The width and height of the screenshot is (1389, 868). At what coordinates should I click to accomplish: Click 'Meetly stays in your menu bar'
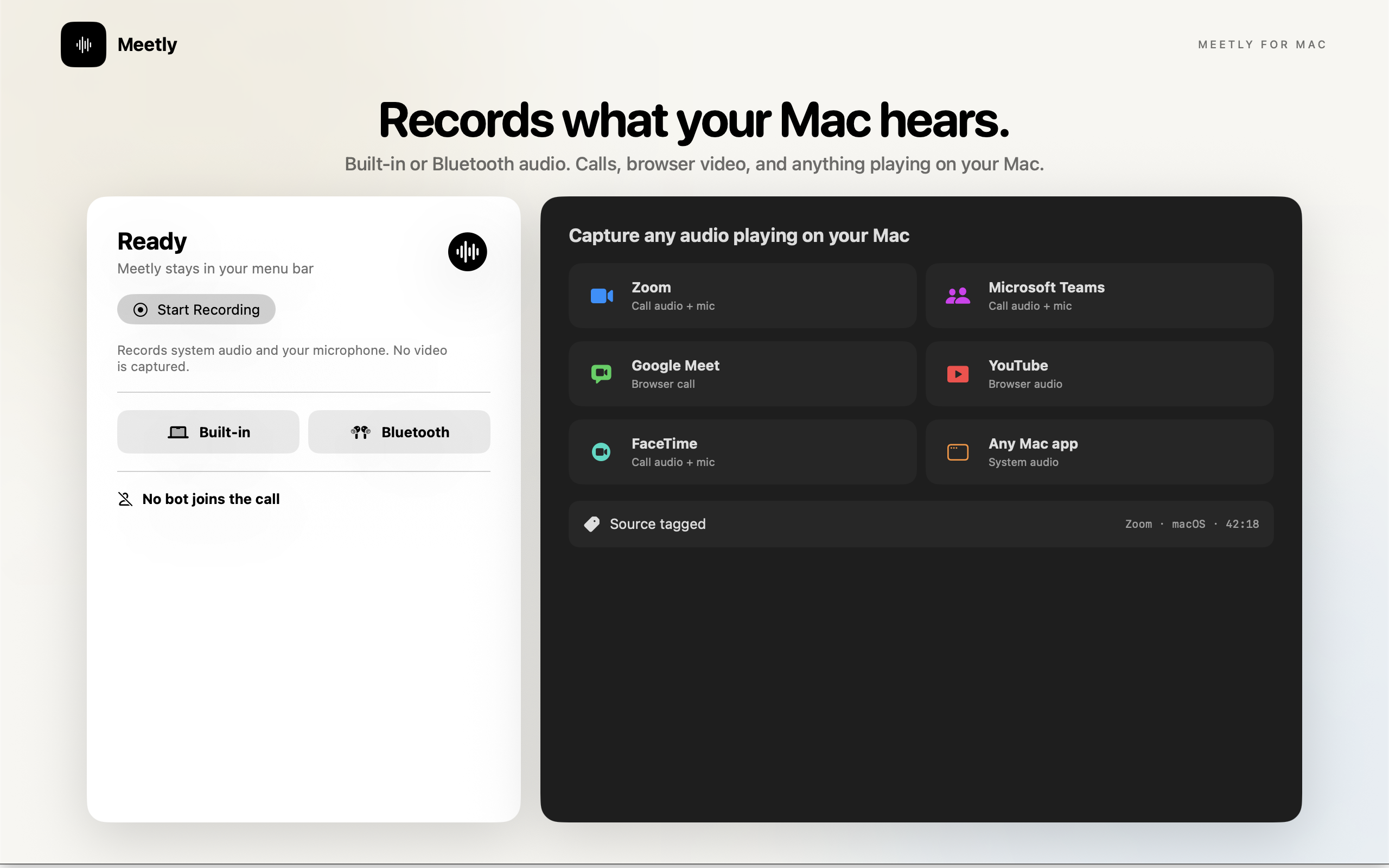(x=215, y=269)
